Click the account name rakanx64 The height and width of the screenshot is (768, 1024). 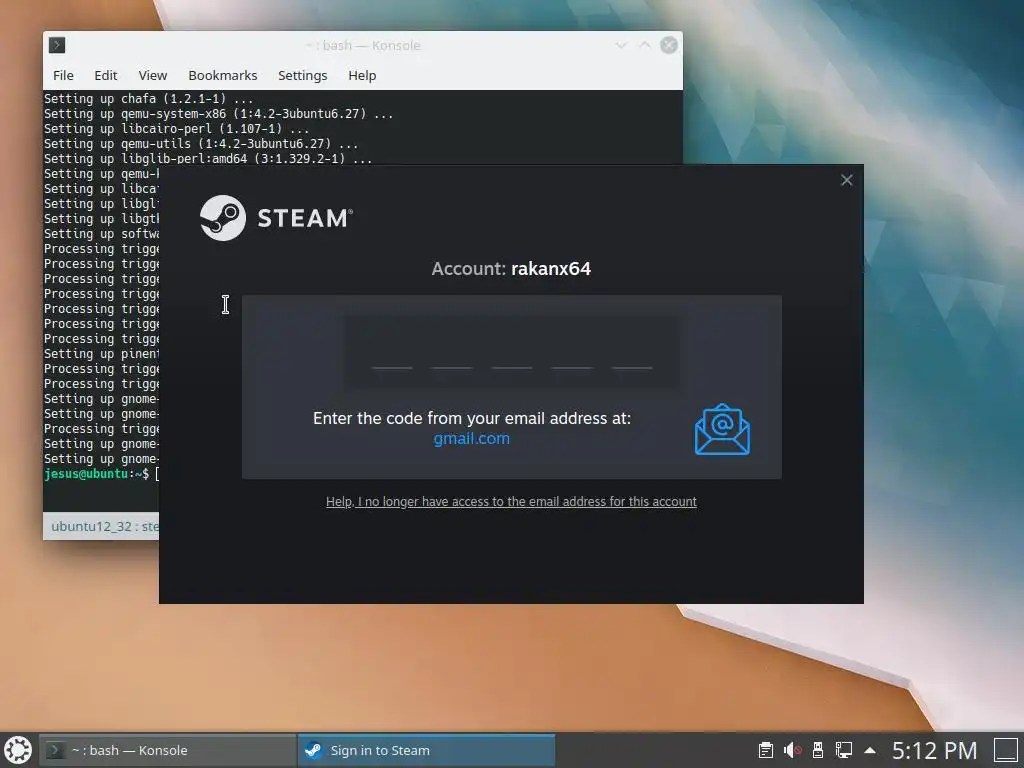point(551,268)
